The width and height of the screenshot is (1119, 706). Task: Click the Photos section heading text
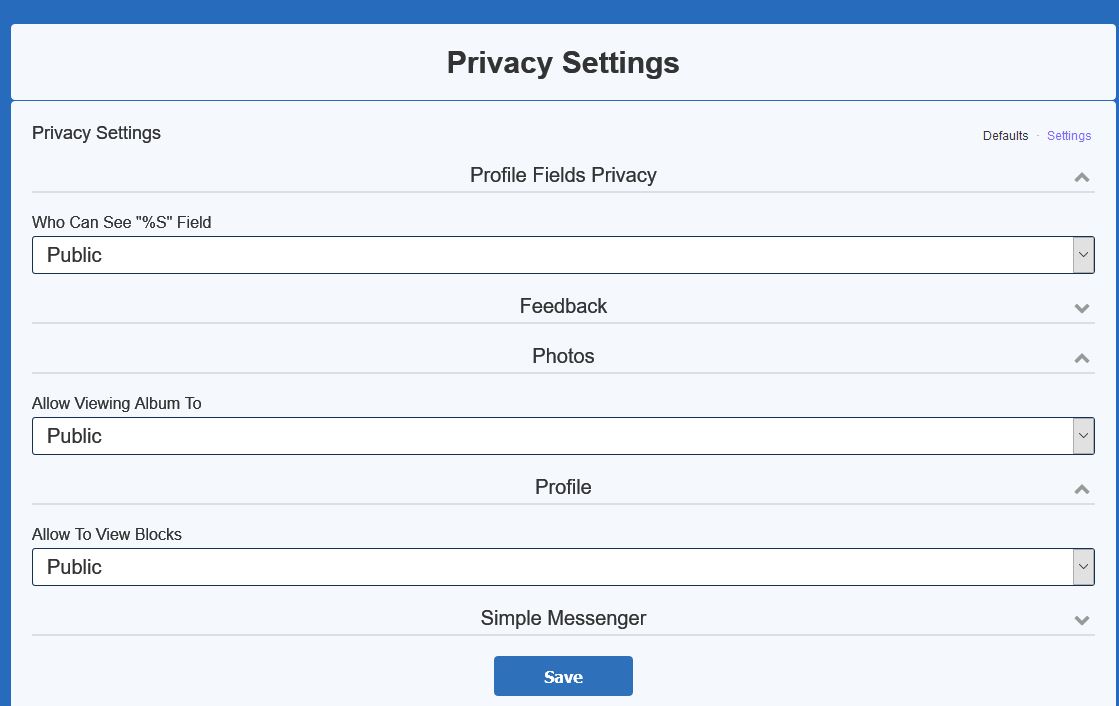(x=563, y=356)
